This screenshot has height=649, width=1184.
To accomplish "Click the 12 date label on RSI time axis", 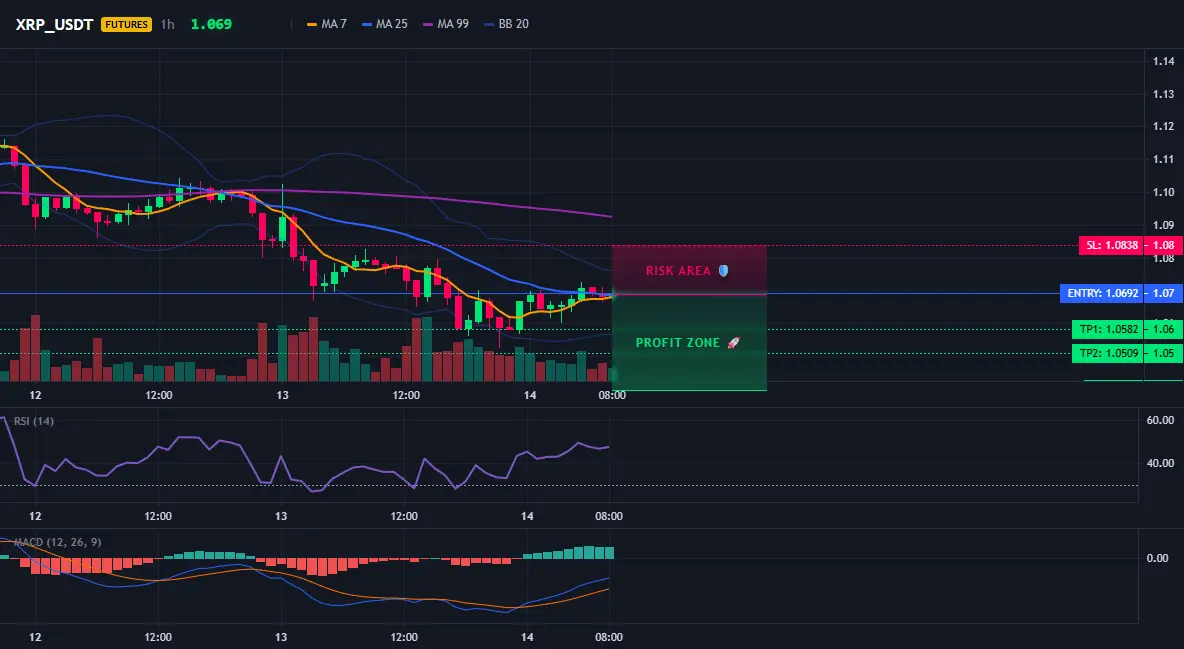I will 35,516.
